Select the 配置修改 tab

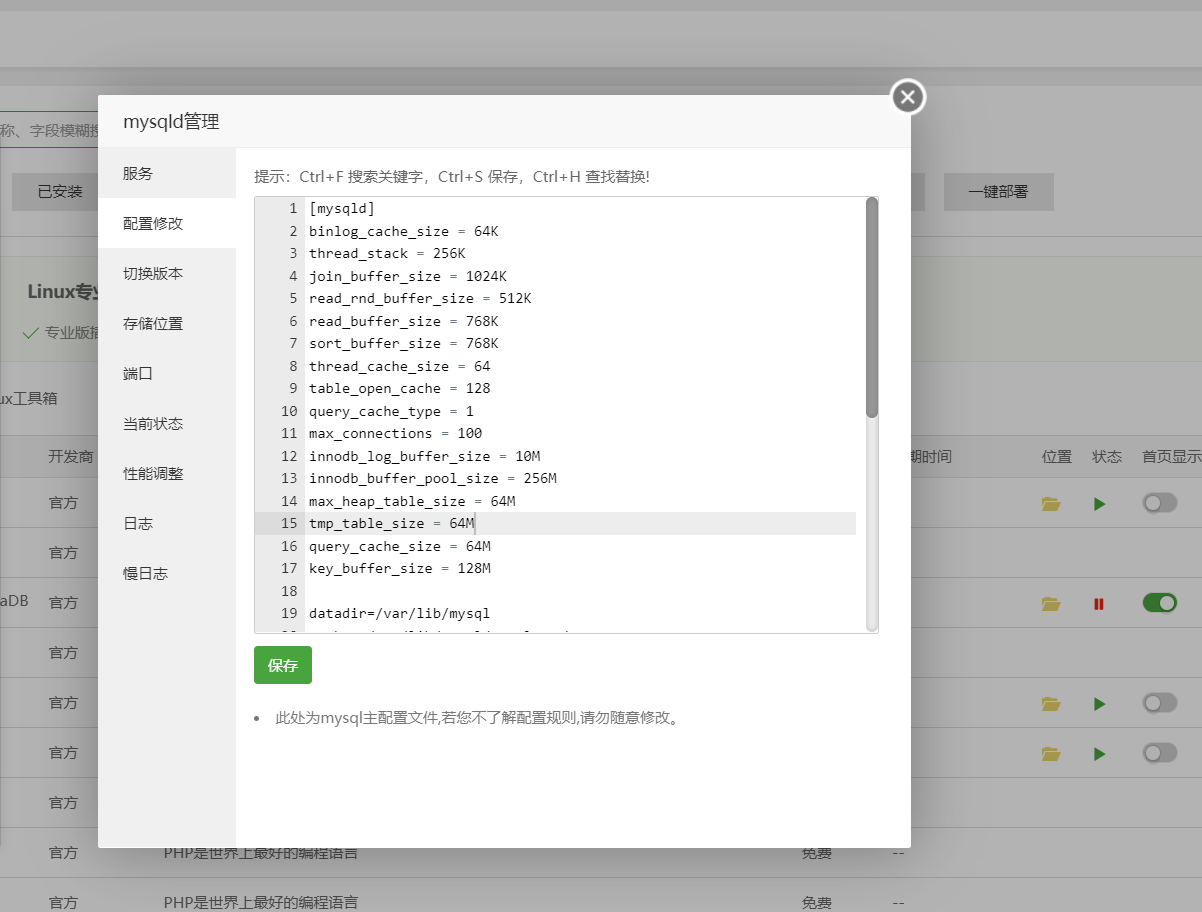167,223
